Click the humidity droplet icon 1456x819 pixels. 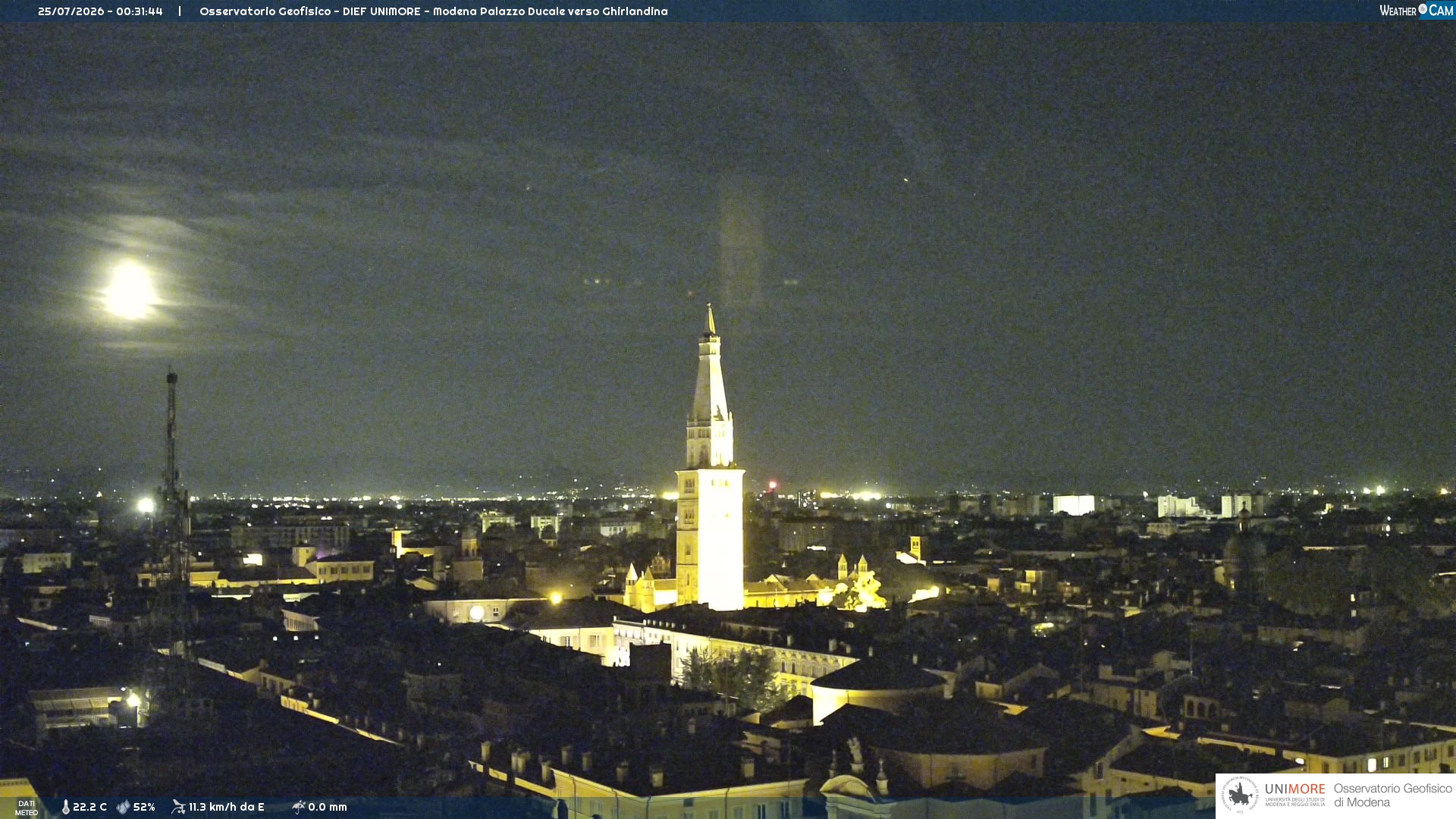click(123, 807)
